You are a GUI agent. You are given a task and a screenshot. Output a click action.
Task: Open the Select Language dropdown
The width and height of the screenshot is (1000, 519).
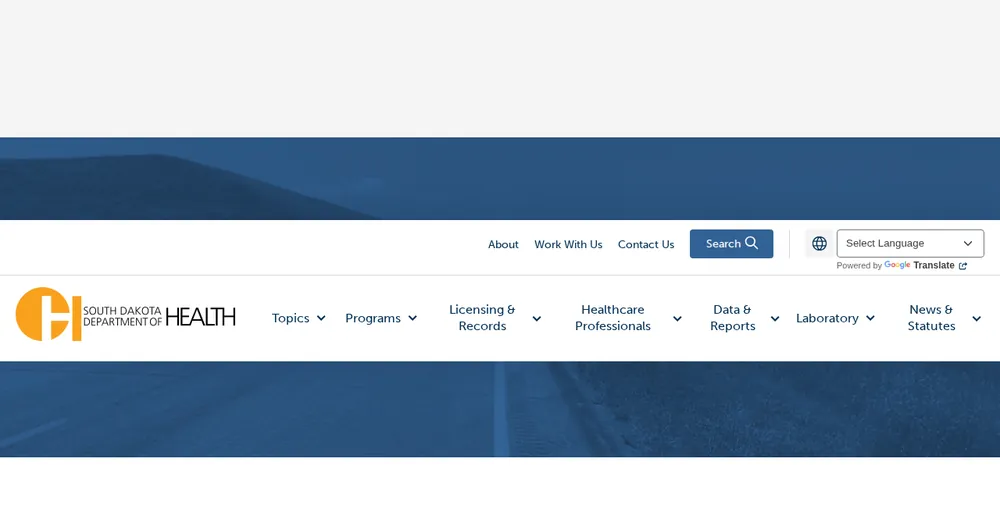point(910,244)
